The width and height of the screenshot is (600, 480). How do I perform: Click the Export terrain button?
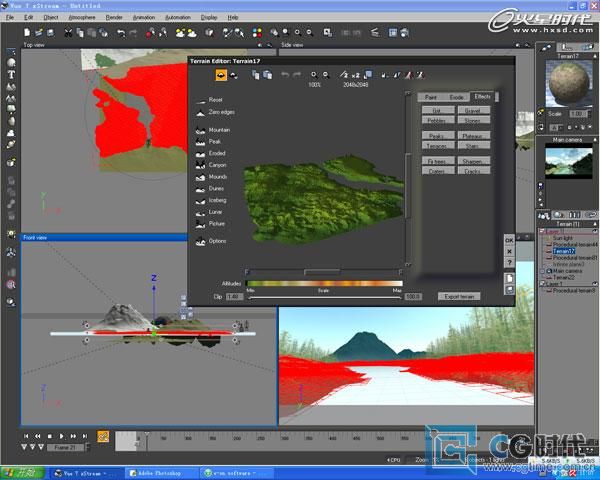[459, 296]
